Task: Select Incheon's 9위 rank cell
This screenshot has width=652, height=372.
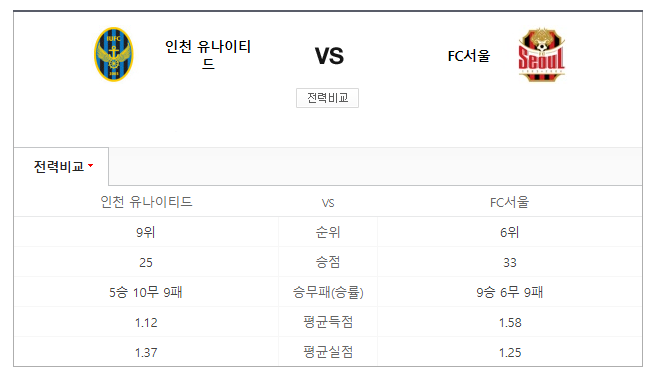Action: pos(146,232)
